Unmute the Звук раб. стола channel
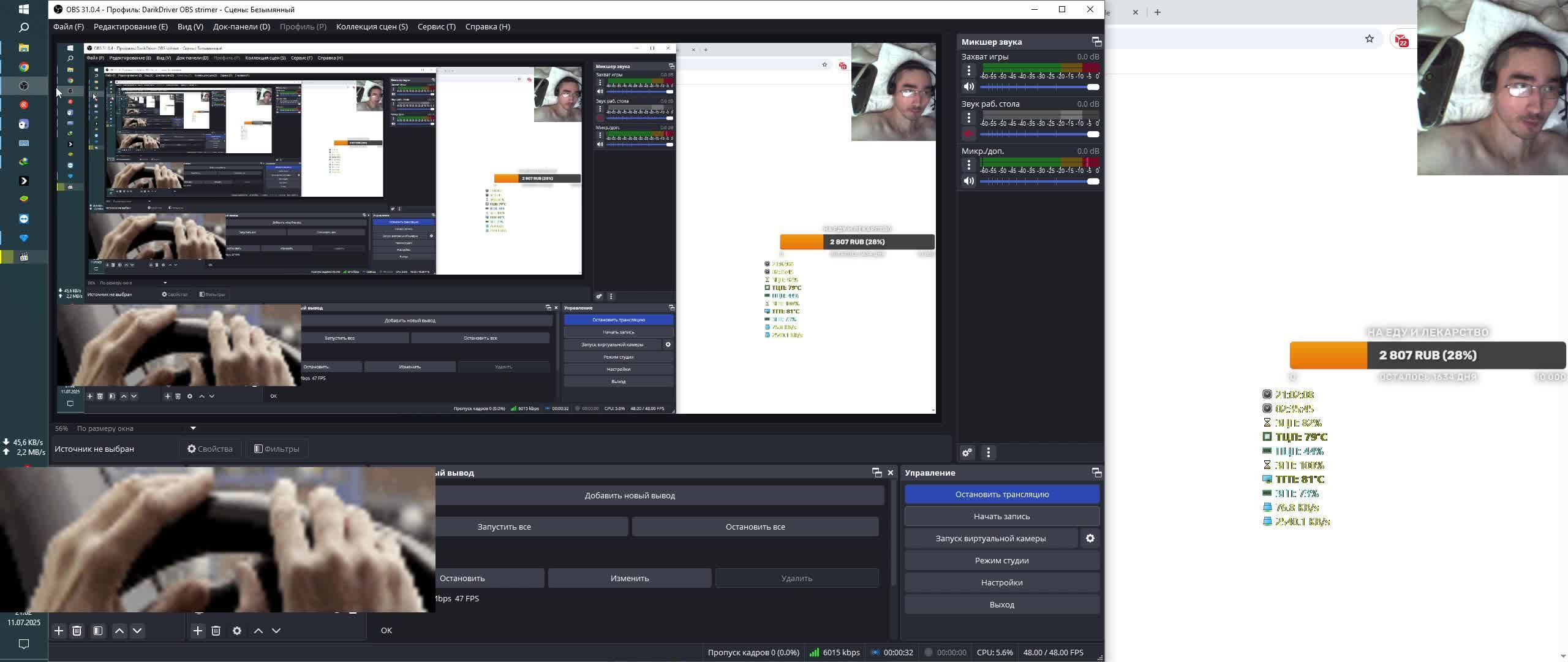The image size is (1568, 662). 968,134
